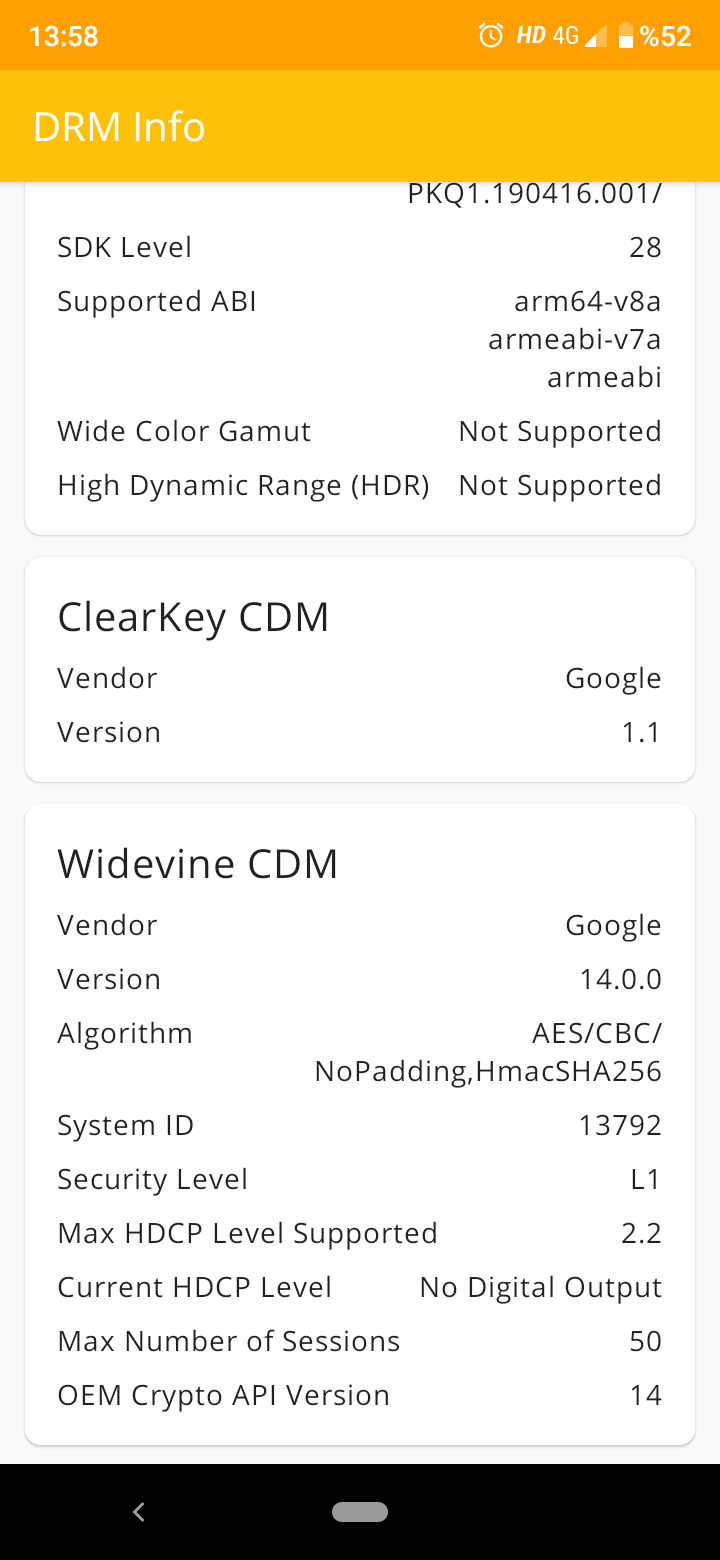The width and height of the screenshot is (720, 1560).
Task: Tap the Wide Color Gamut row
Action: coord(360,431)
